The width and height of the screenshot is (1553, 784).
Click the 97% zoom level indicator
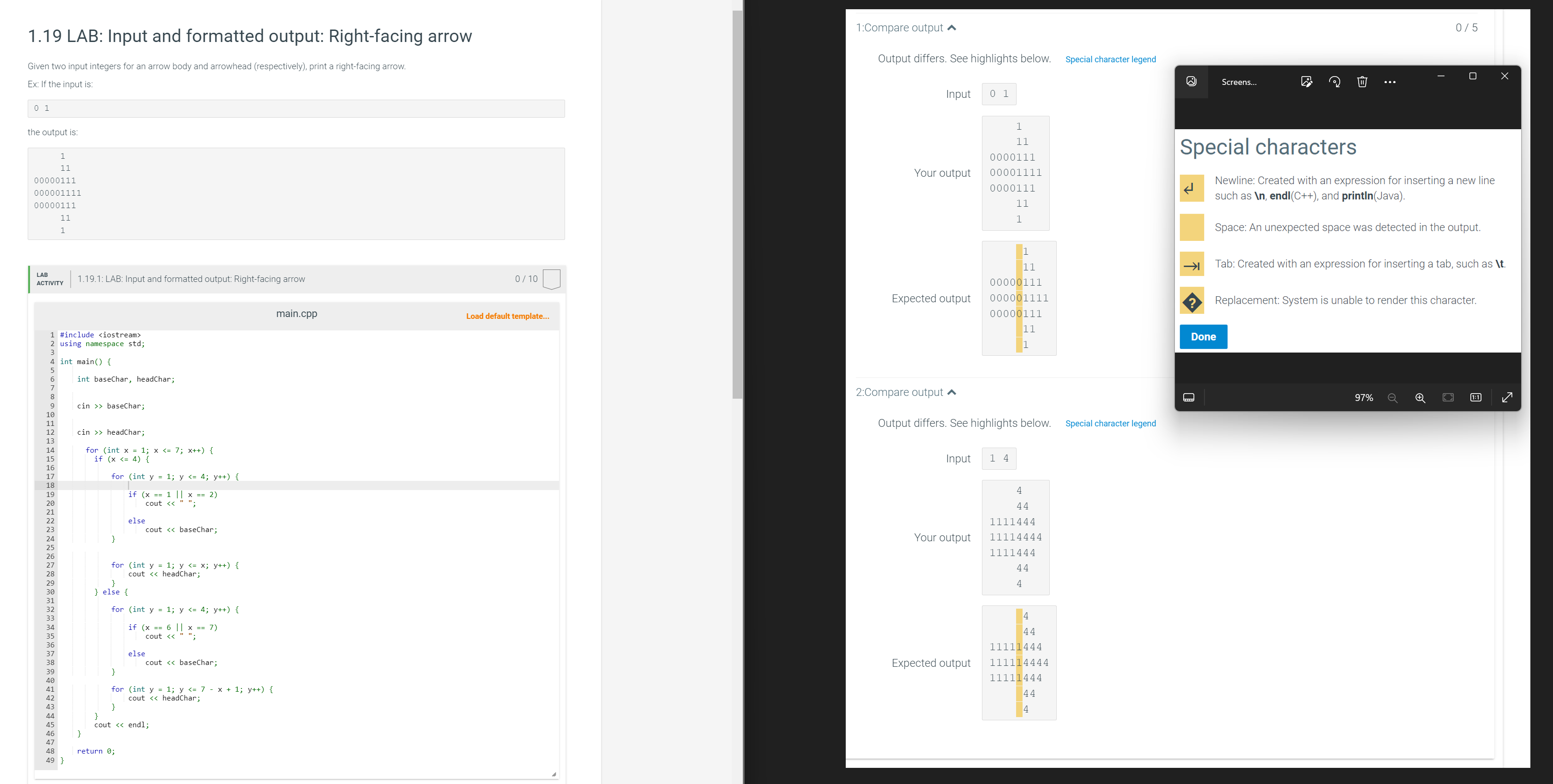(1363, 398)
